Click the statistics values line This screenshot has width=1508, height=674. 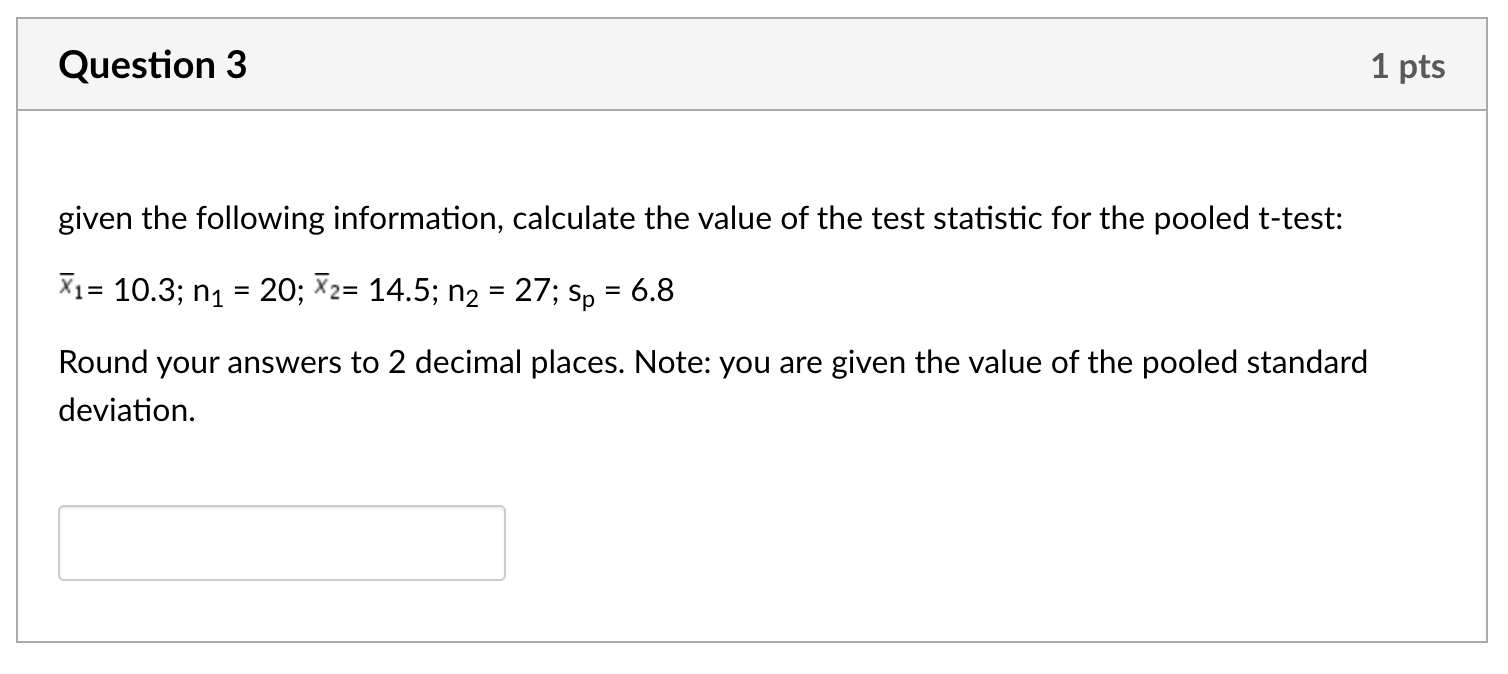(x=365, y=290)
